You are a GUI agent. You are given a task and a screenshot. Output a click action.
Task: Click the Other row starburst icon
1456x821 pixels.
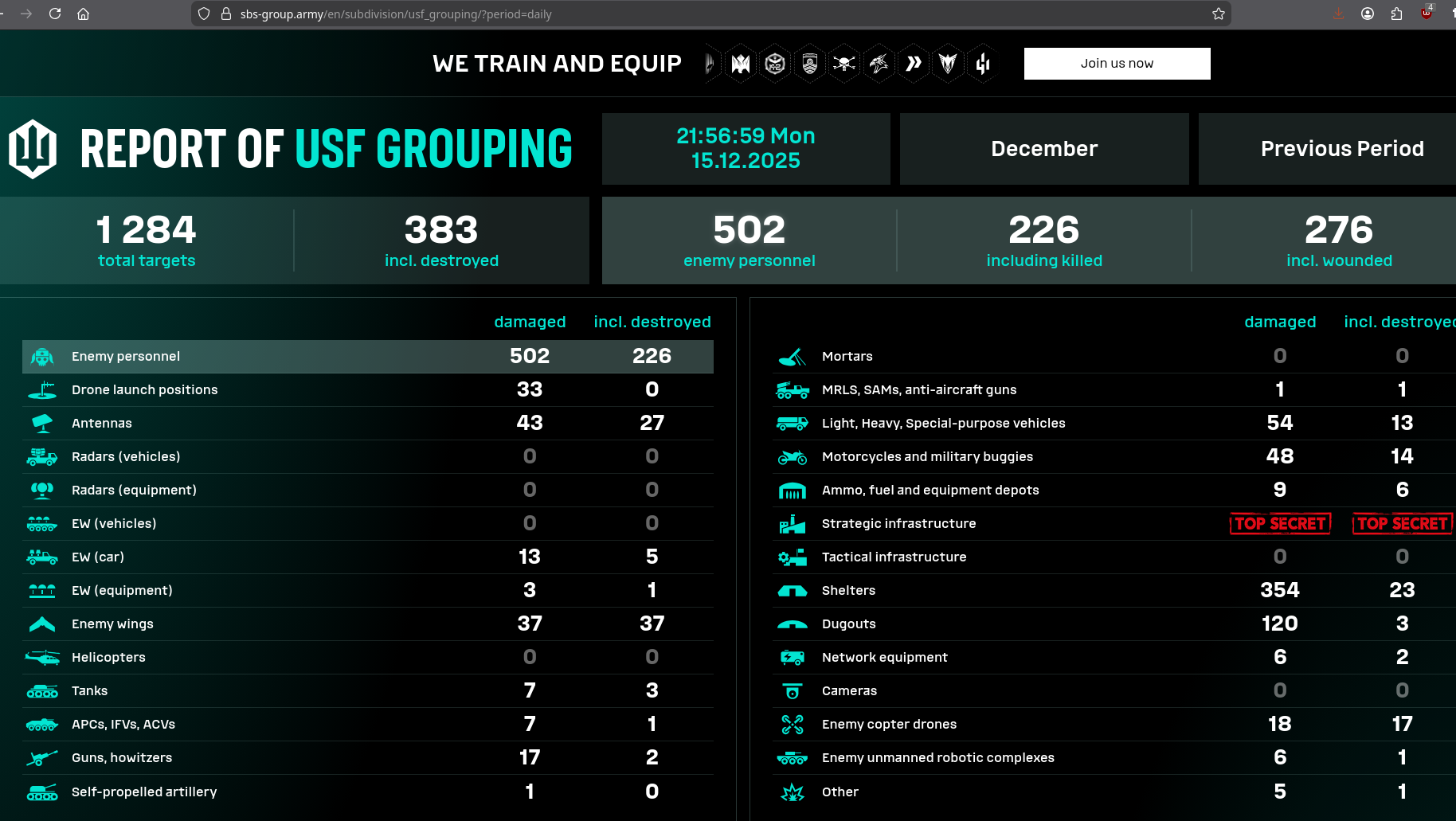coord(793,792)
